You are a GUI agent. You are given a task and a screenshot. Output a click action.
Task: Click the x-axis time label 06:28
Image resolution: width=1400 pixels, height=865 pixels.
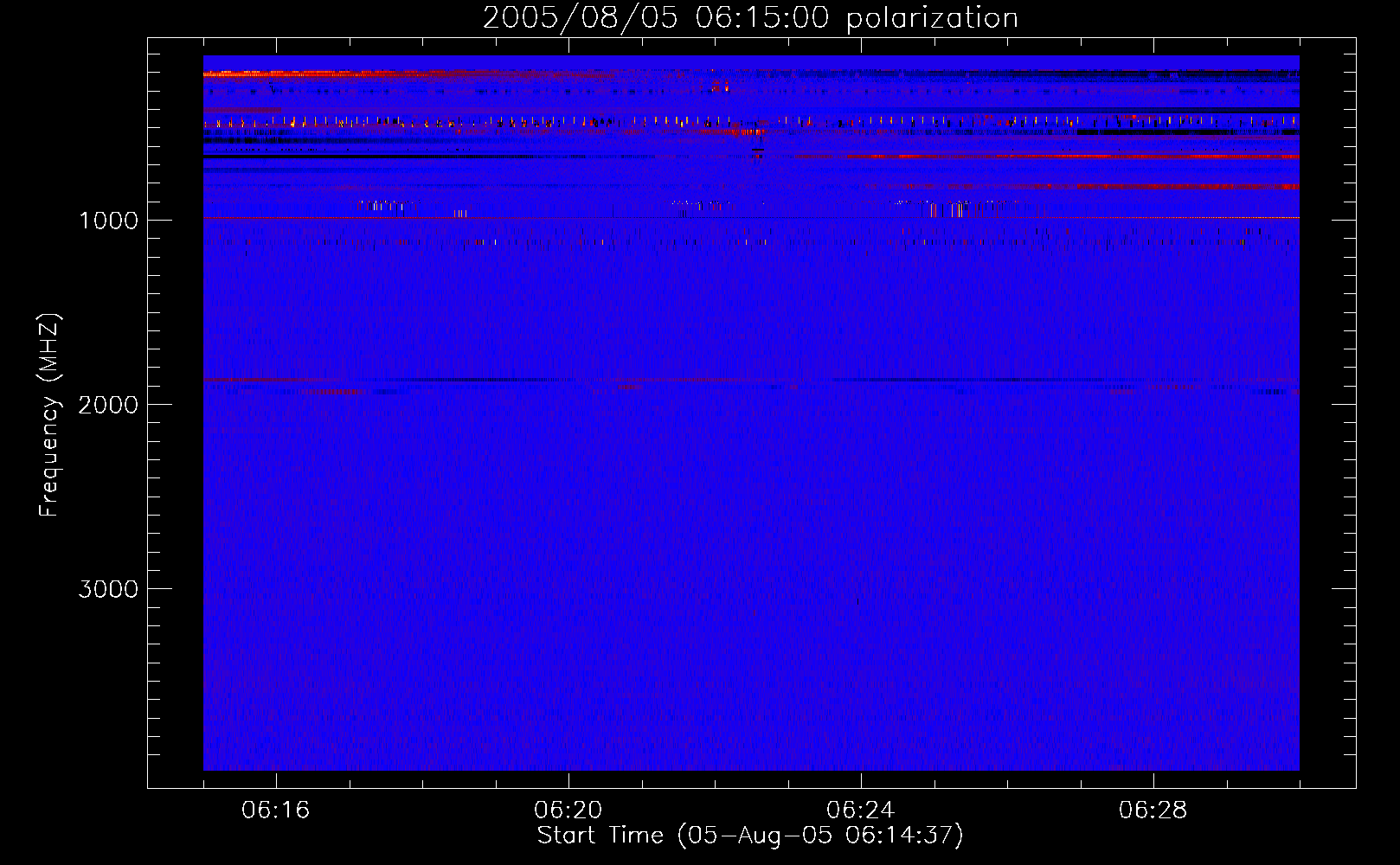click(x=1153, y=811)
